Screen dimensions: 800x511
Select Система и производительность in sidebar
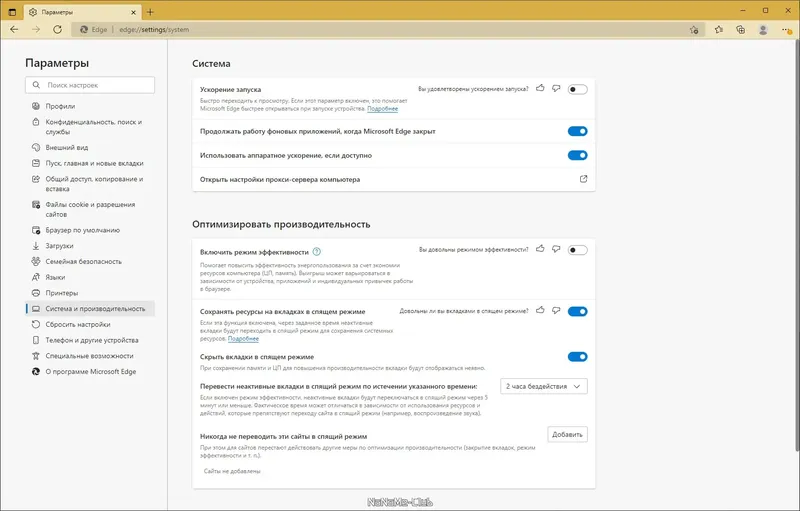pyautogui.click(x=90, y=309)
